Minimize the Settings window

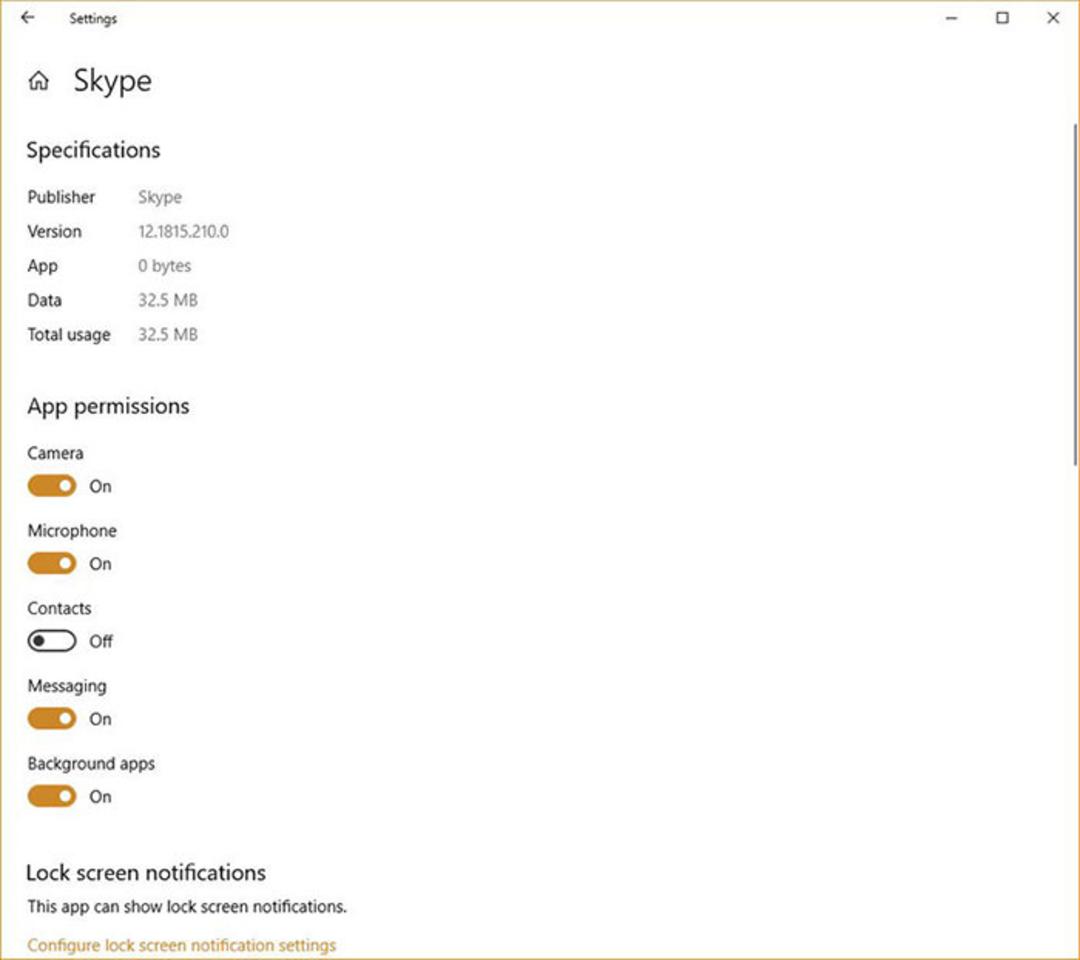click(x=952, y=19)
